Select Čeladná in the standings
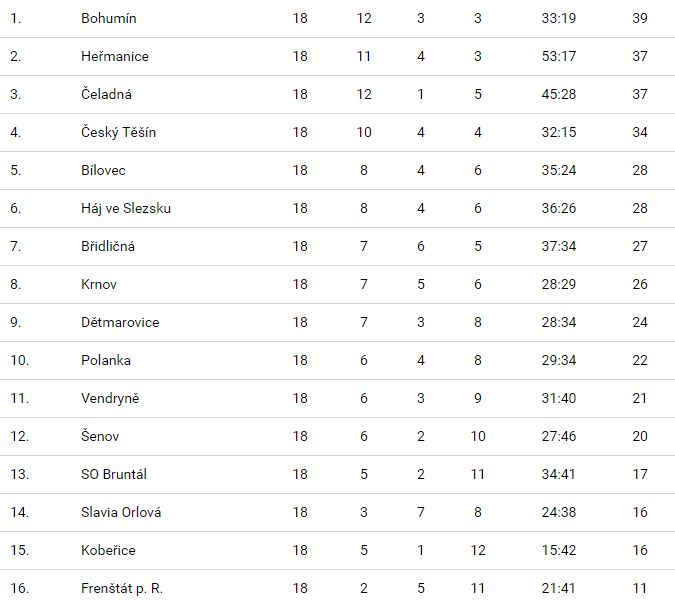 (107, 94)
